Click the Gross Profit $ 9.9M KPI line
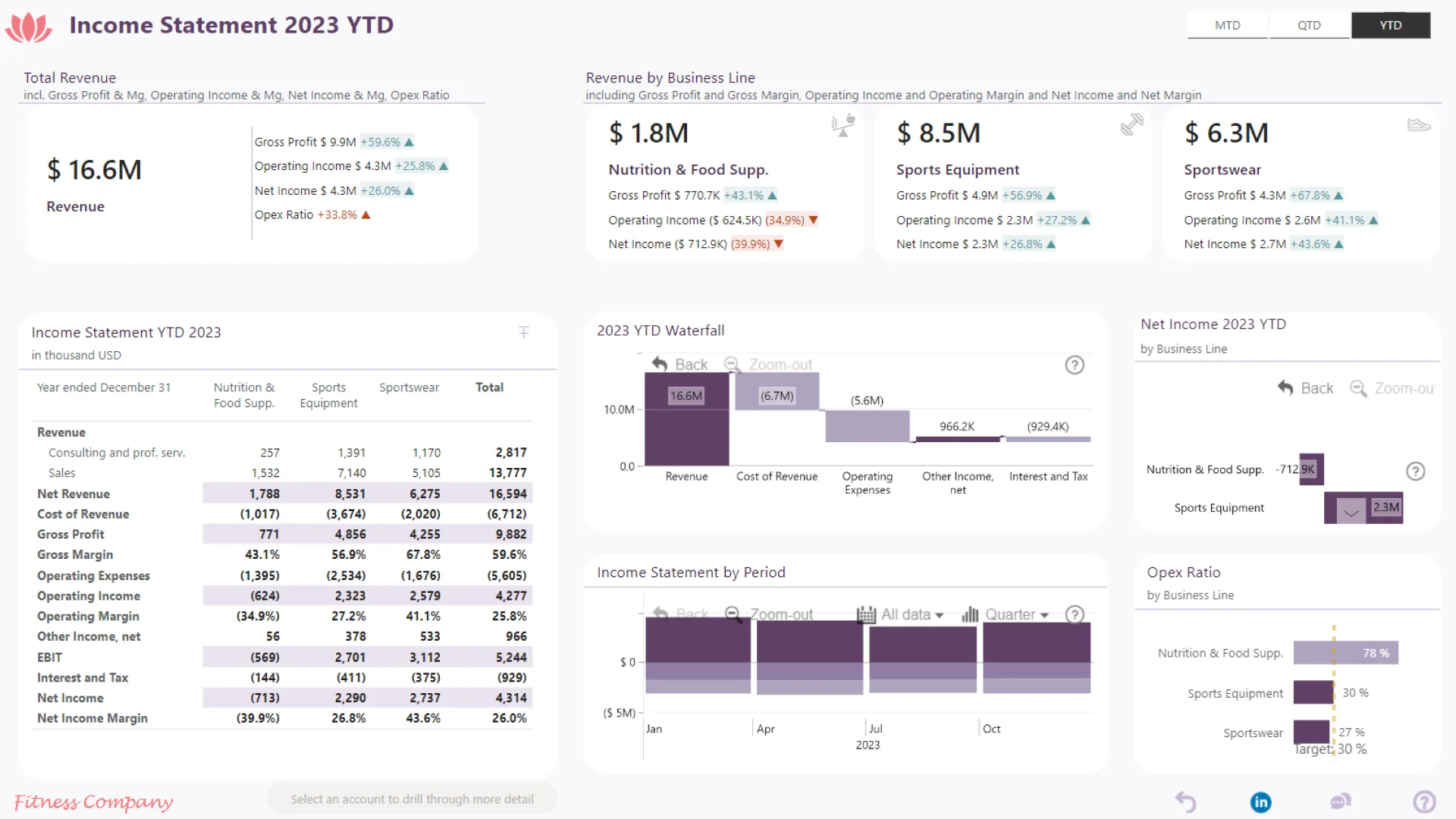The height and width of the screenshot is (819, 1456). coord(334,142)
